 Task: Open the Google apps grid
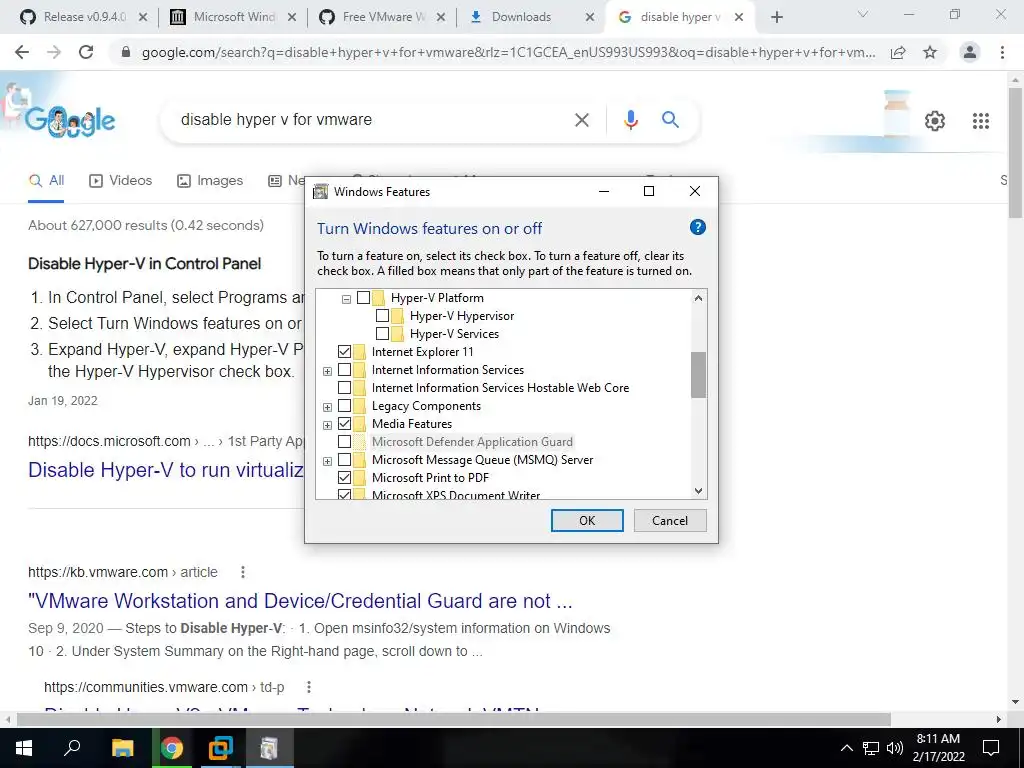981,121
